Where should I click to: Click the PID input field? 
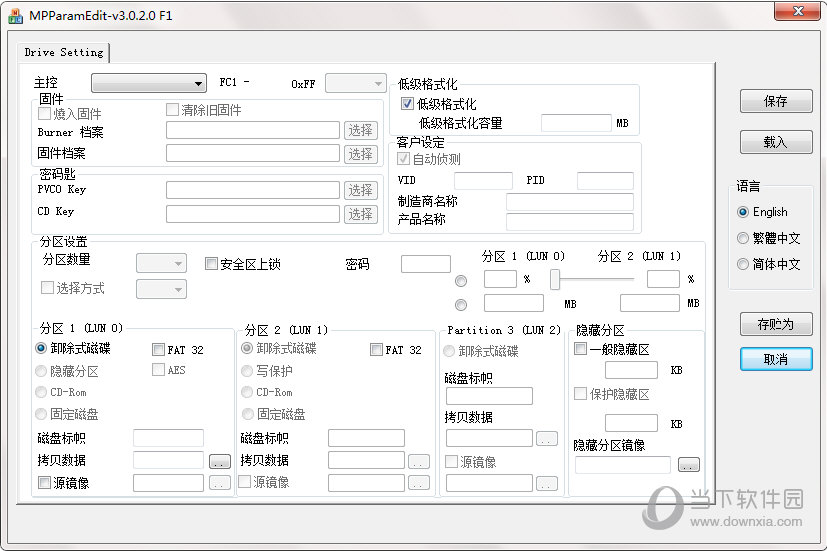(x=605, y=181)
